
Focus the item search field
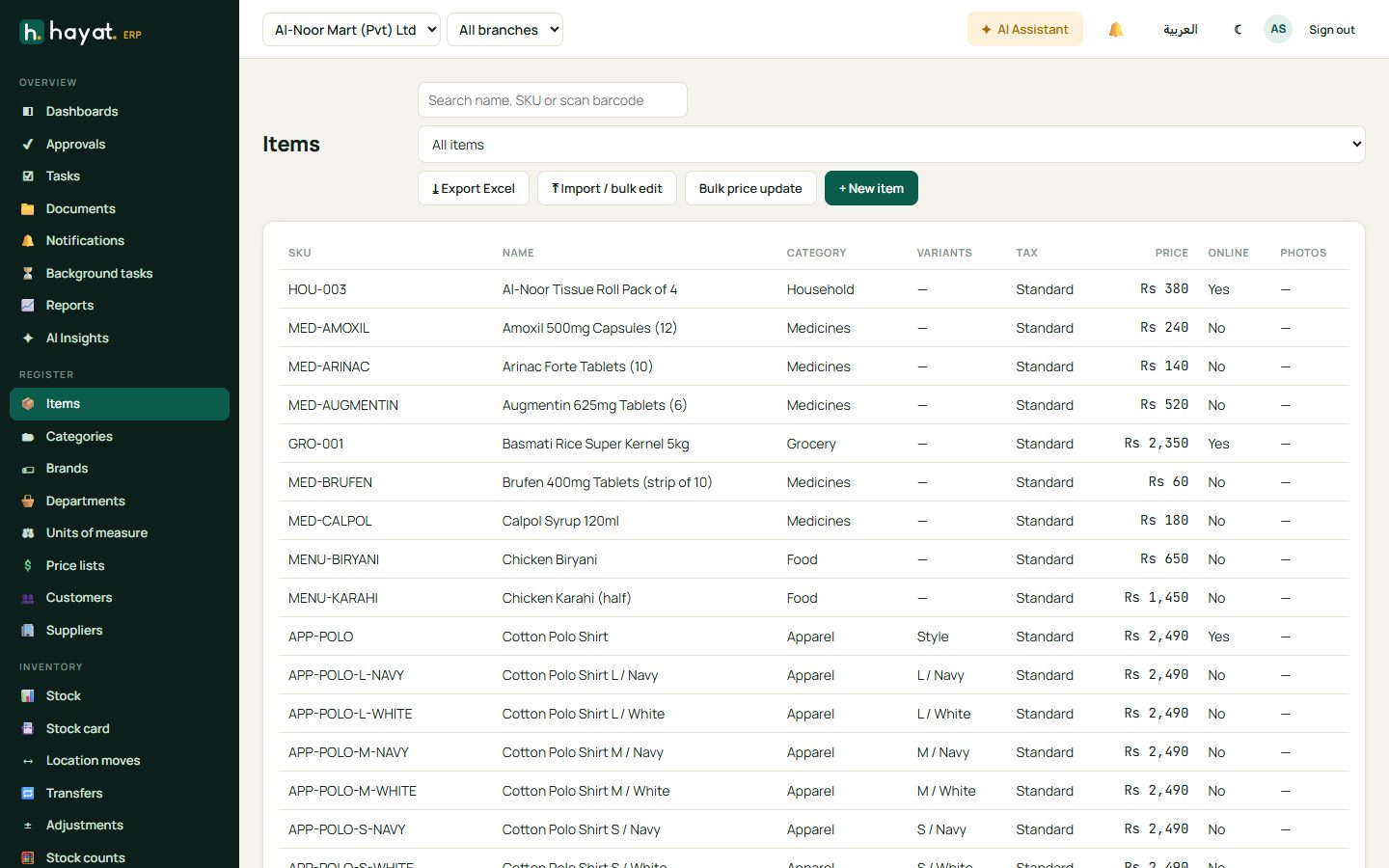[x=553, y=100]
